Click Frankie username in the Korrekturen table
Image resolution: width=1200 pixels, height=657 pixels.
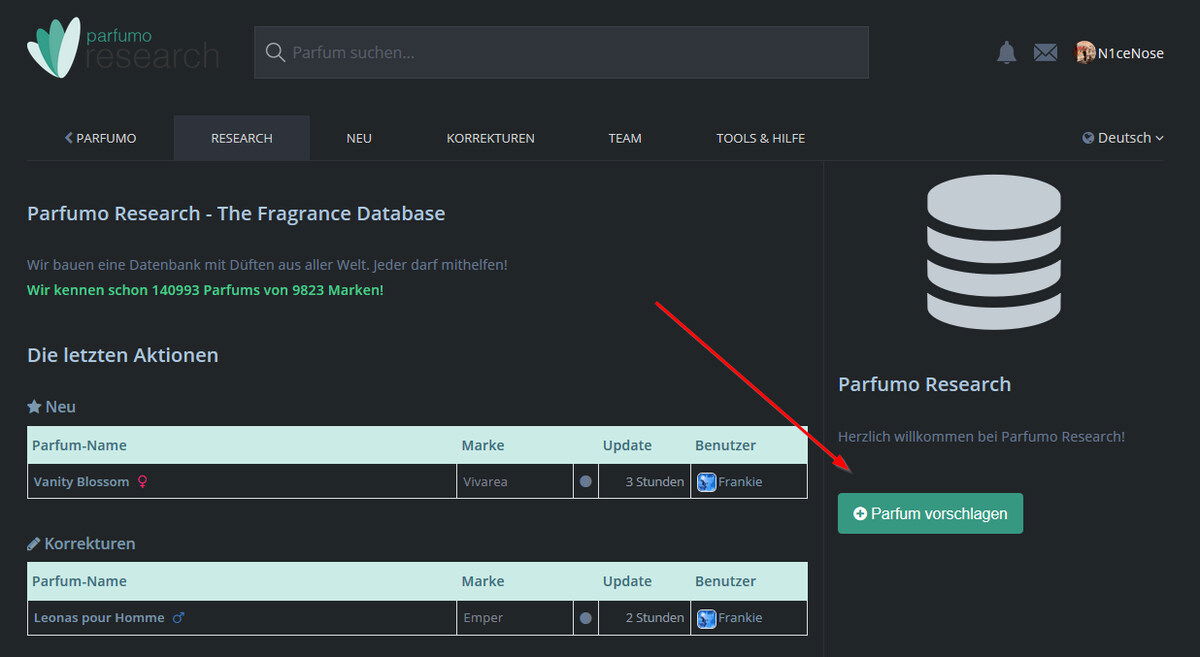740,618
